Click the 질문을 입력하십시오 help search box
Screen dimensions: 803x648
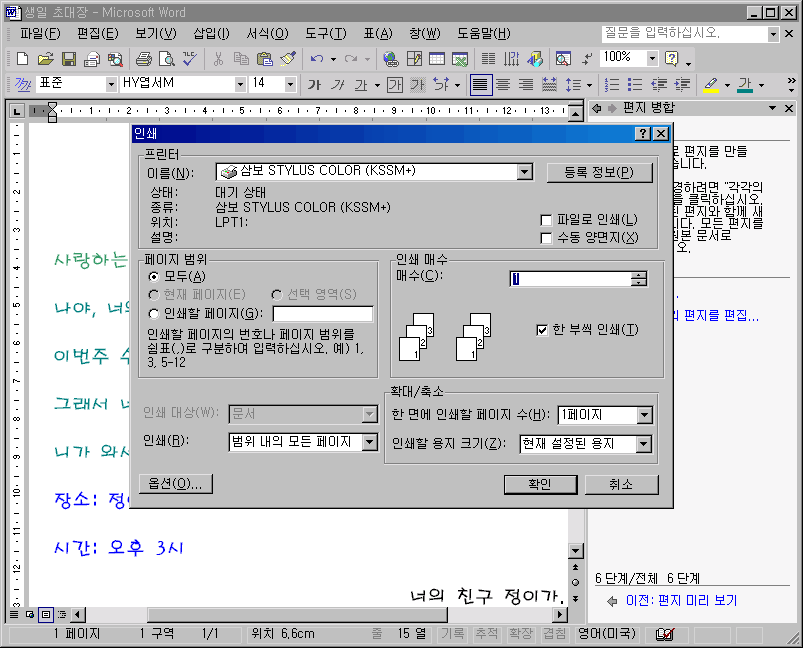pos(685,34)
